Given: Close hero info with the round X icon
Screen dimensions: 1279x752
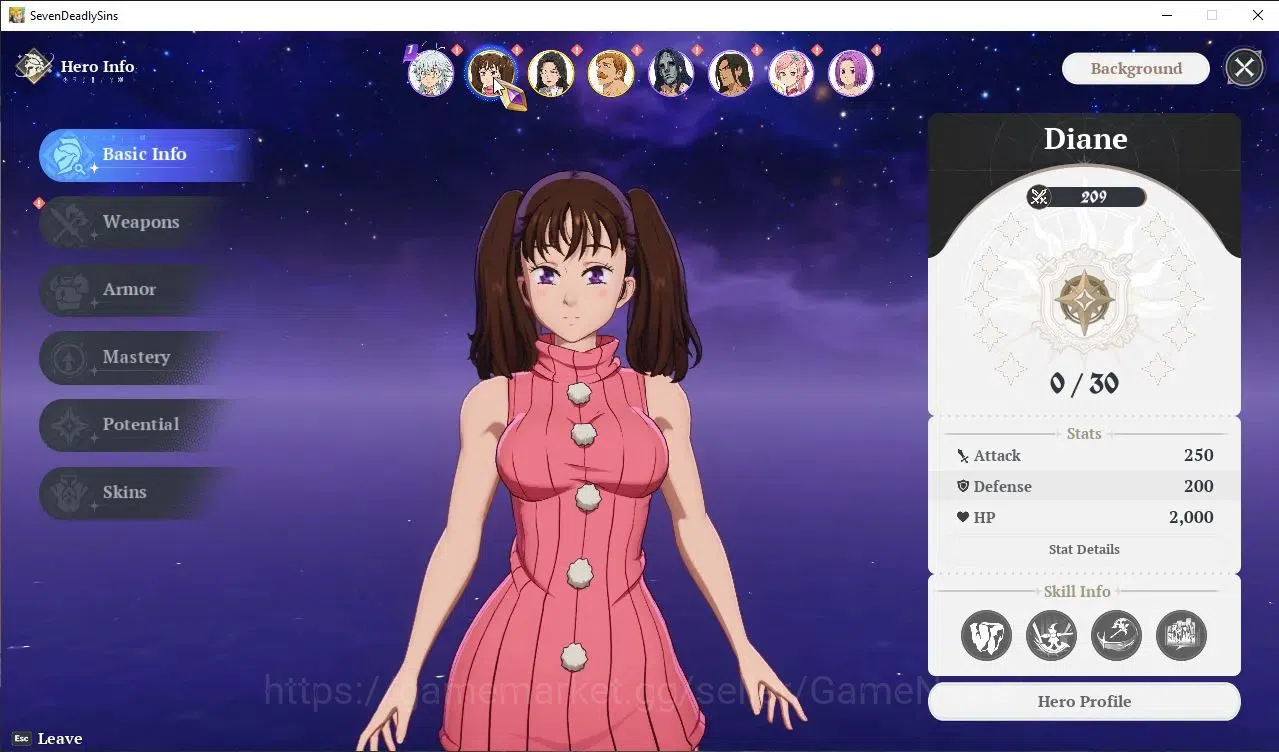Looking at the screenshot, I should pyautogui.click(x=1244, y=68).
